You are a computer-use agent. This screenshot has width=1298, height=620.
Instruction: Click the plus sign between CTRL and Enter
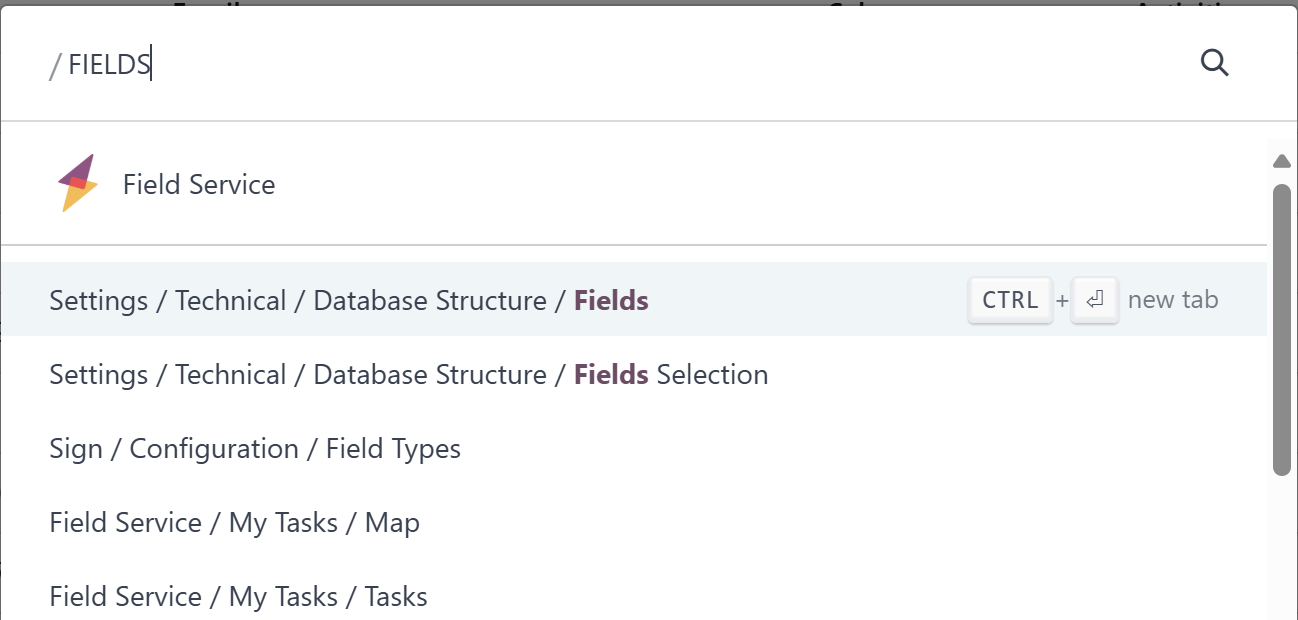click(1062, 300)
